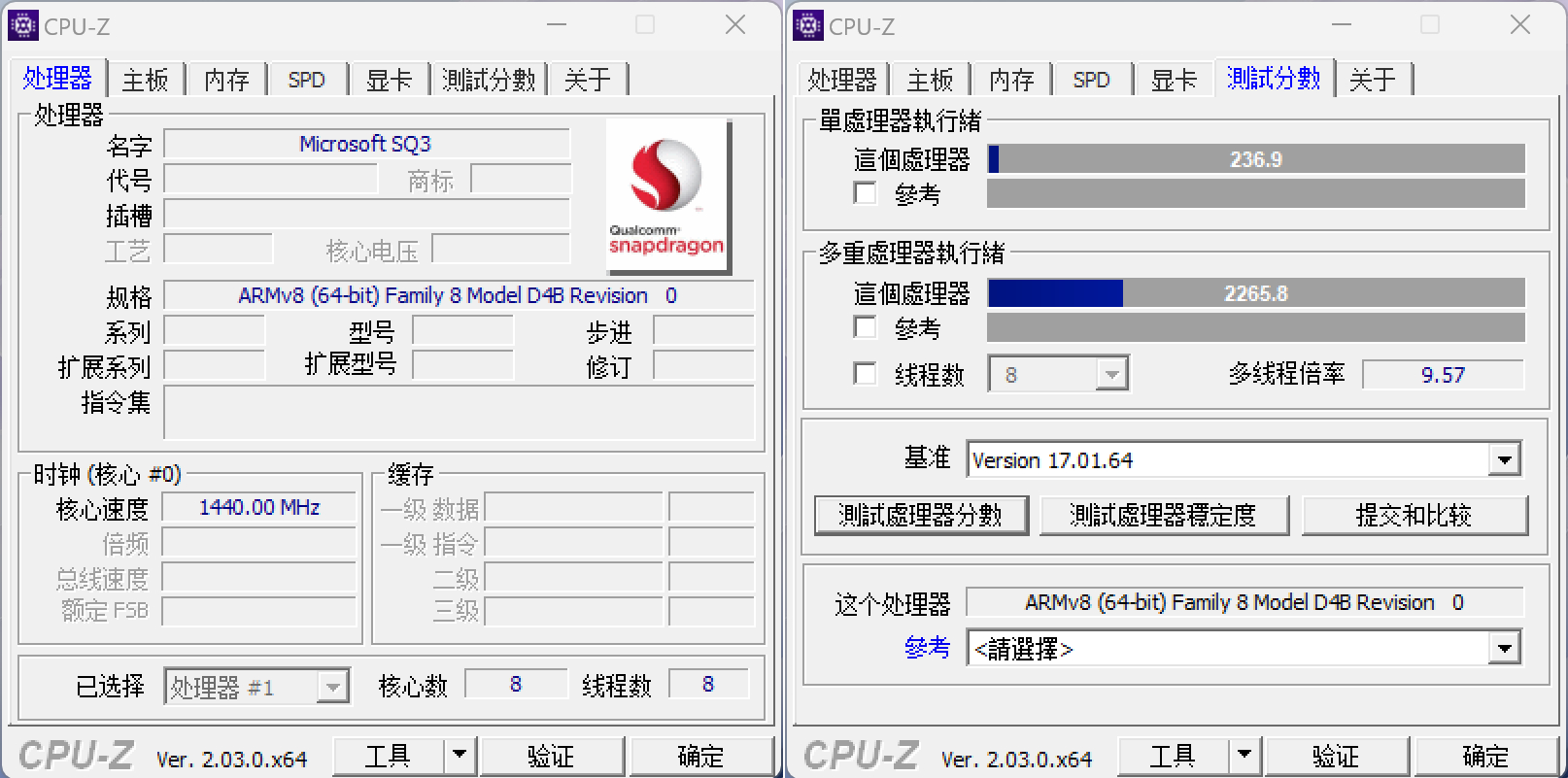Enable single-thread 參考 checkbox
The width and height of the screenshot is (1568, 778).
coord(865,192)
